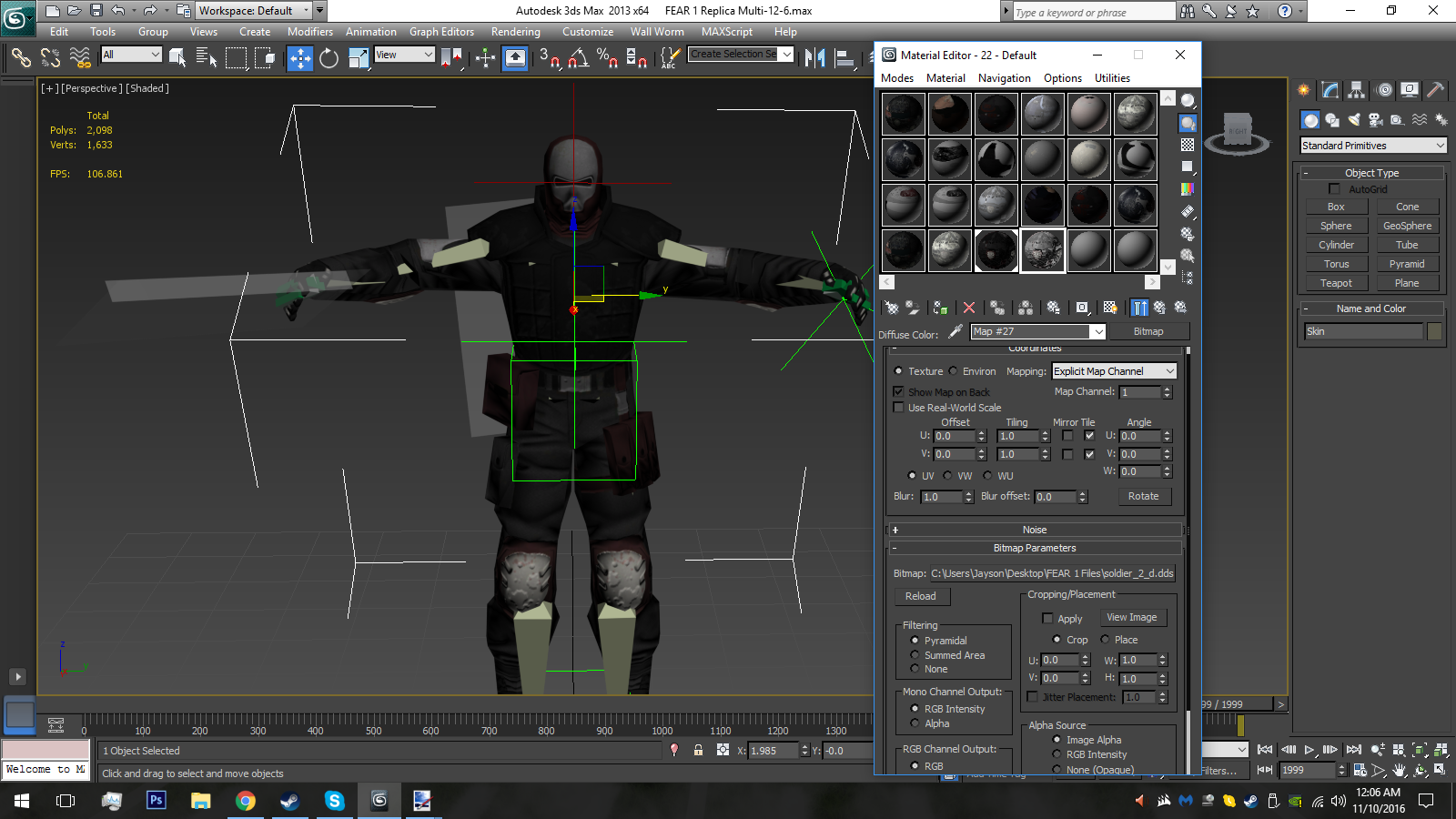Viewport: 1456px width, 819px height.
Task: Activate the Select and Move tool
Action: (x=300, y=58)
